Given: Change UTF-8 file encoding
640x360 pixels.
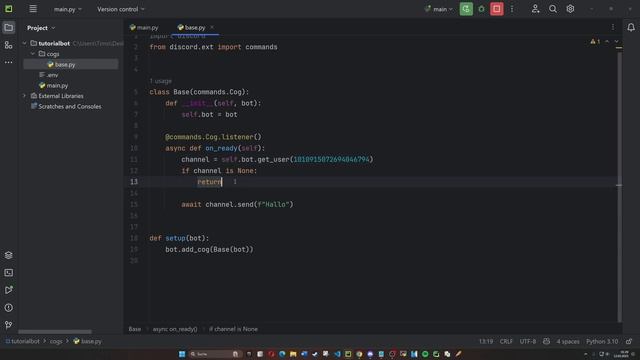Looking at the screenshot, I should [x=527, y=341].
